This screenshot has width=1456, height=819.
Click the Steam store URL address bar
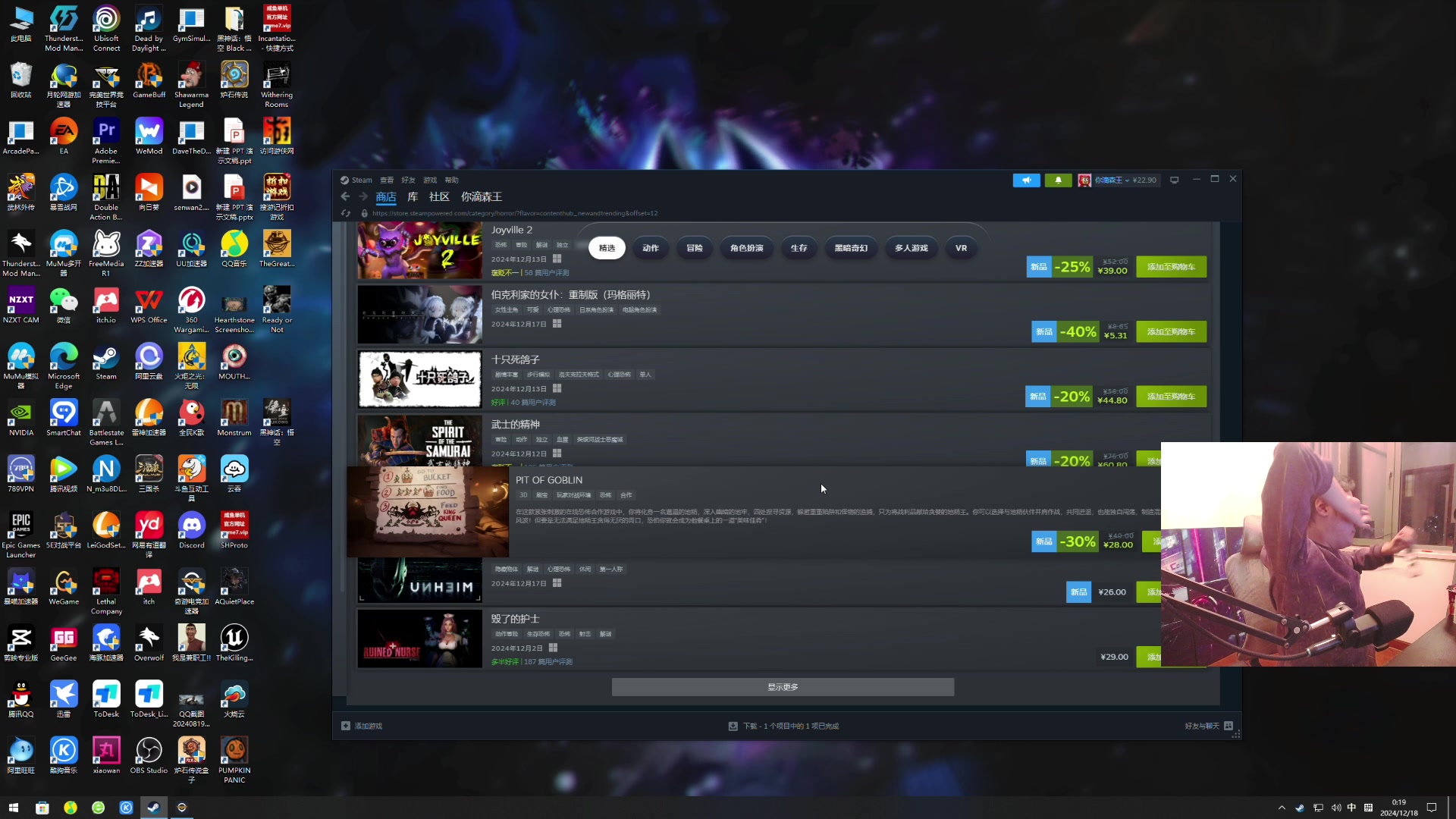pos(516,213)
